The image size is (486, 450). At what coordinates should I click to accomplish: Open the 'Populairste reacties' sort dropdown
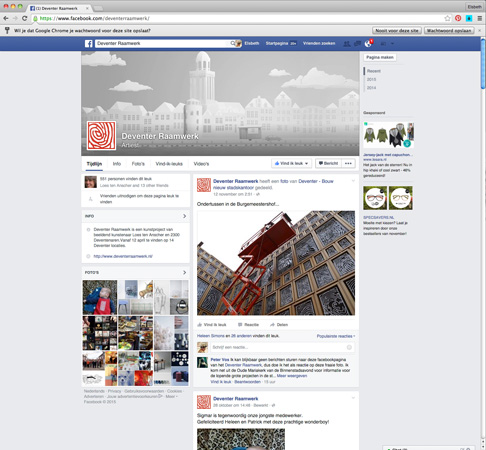[x=336, y=336]
